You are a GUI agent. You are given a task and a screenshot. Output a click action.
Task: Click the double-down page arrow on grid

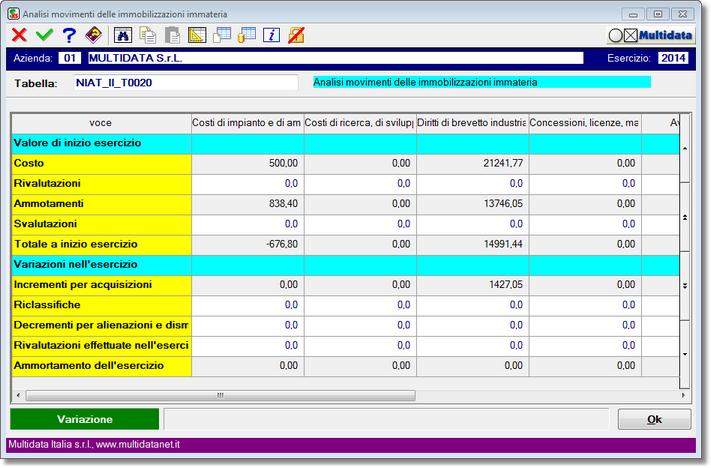685,286
